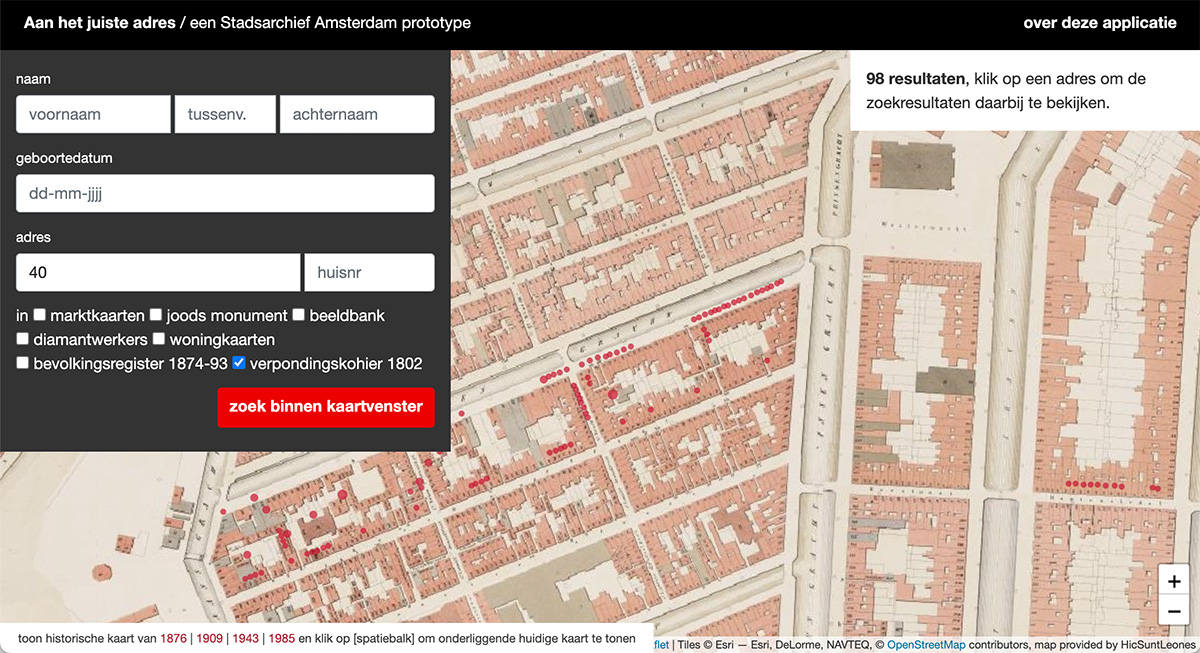This screenshot has height=653, width=1200.
Task: Click 'Aan het juiste adres' title
Action: 99,22
